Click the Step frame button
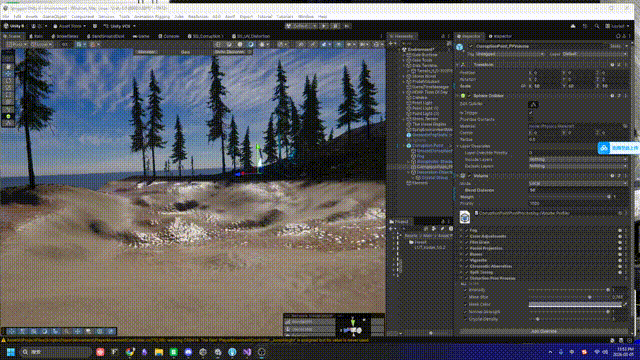 347,26
